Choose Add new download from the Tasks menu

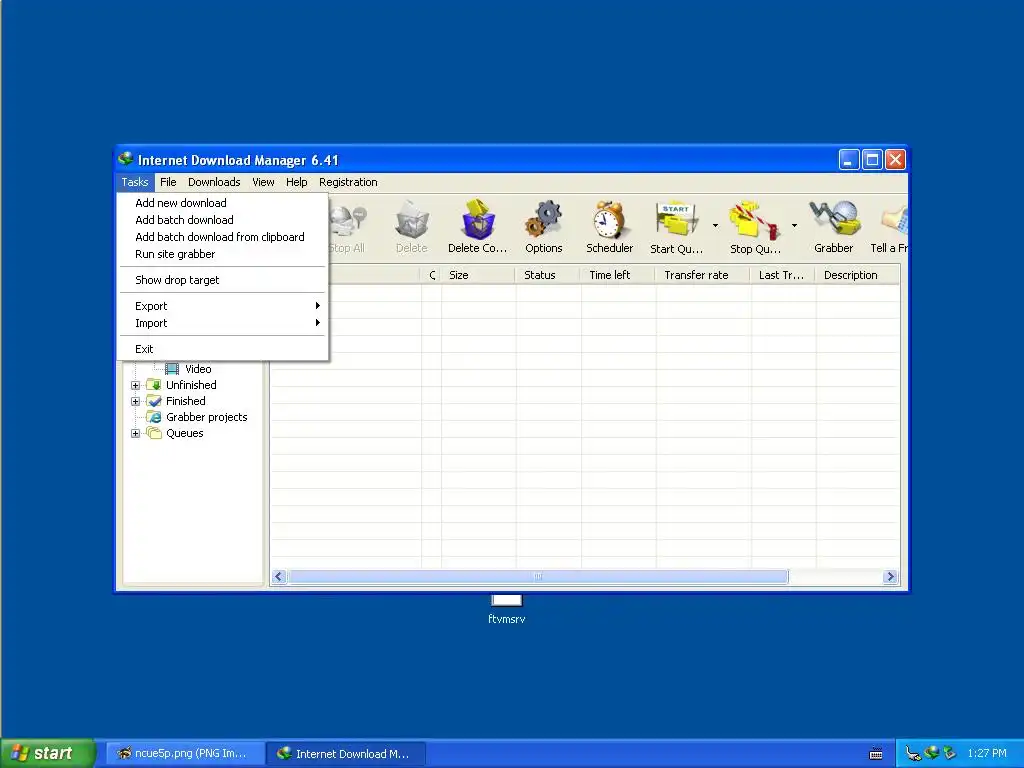222,202
